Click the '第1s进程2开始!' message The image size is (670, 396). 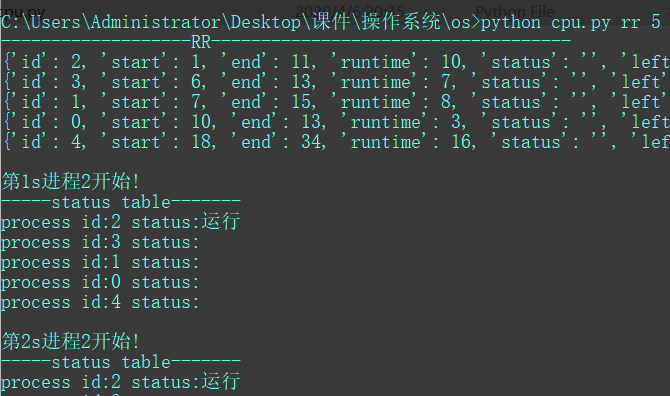pyautogui.click(x=71, y=182)
